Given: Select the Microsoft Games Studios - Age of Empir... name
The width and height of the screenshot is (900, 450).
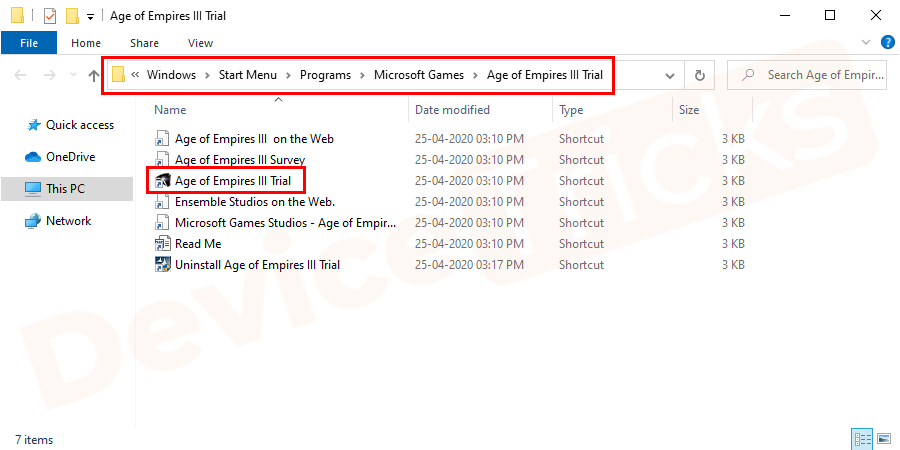Looking at the screenshot, I should click(x=285, y=223).
